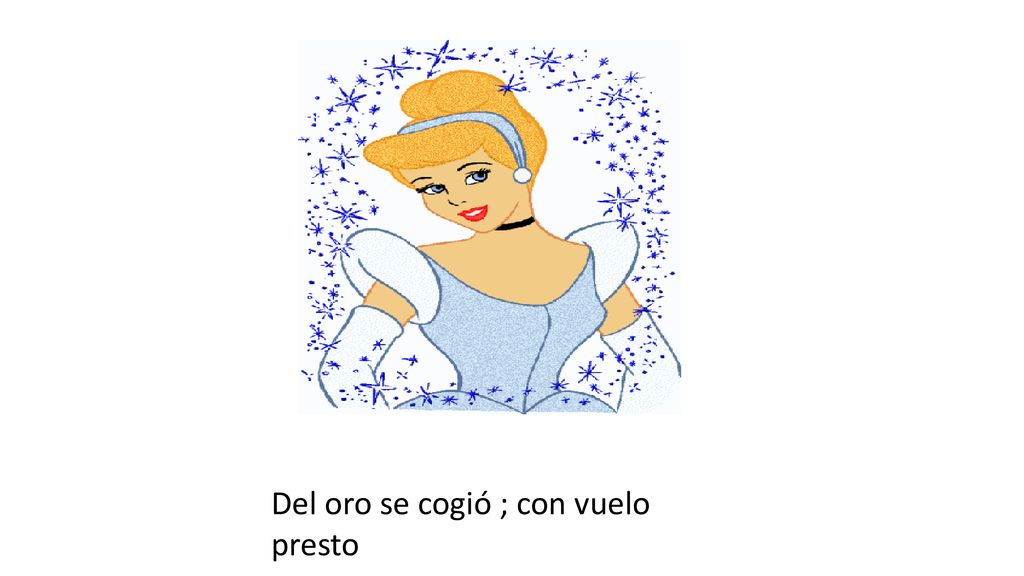Screen dimensions: 1024x576
Task: Click Cinderella's red lips
Action: click(473, 214)
